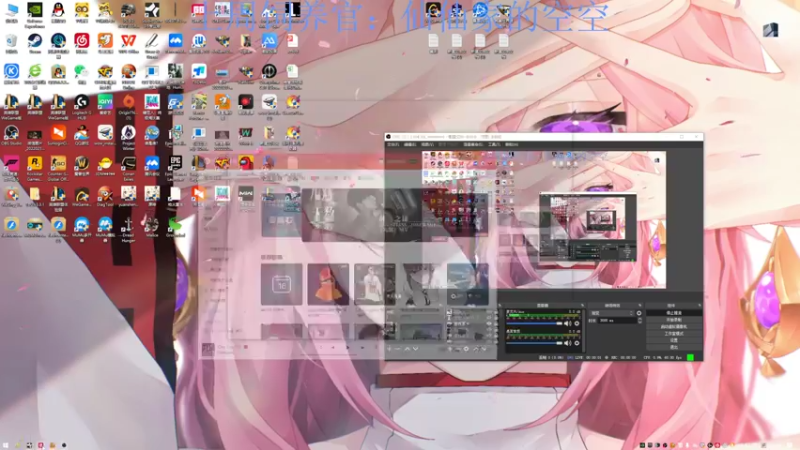The height and width of the screenshot is (450, 800).
Task: Open the blue Kugou K desktop icon
Action: 11,74
